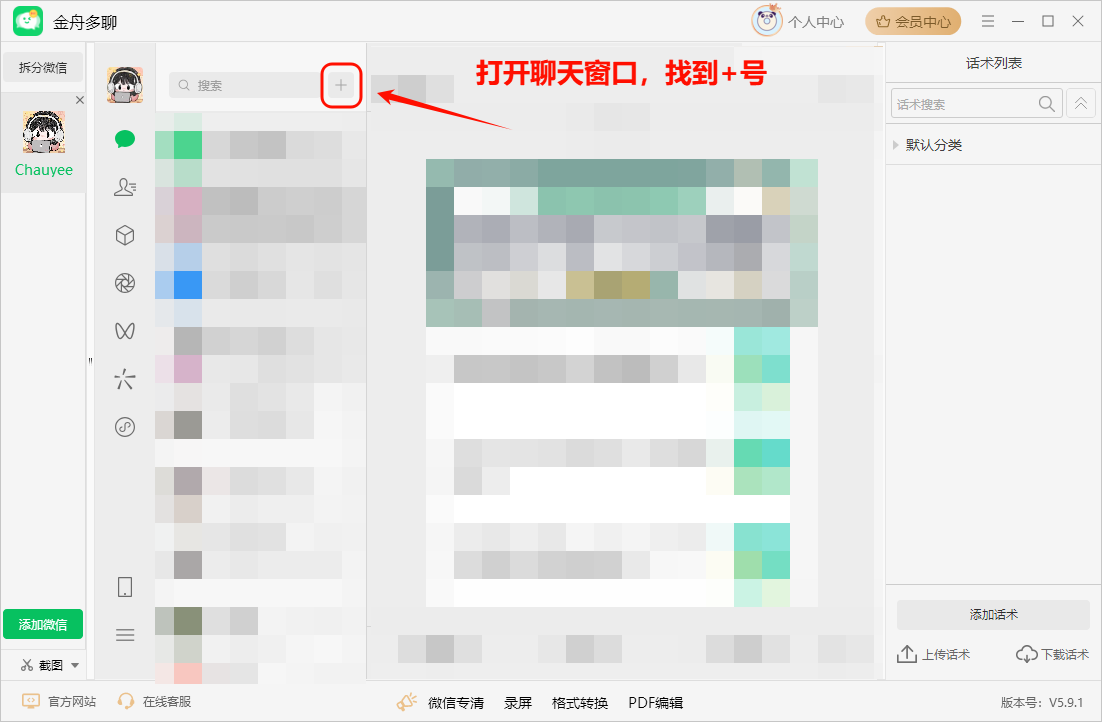Select the Chauyee account thumbnail
1102x722 pixels.
(x=44, y=131)
